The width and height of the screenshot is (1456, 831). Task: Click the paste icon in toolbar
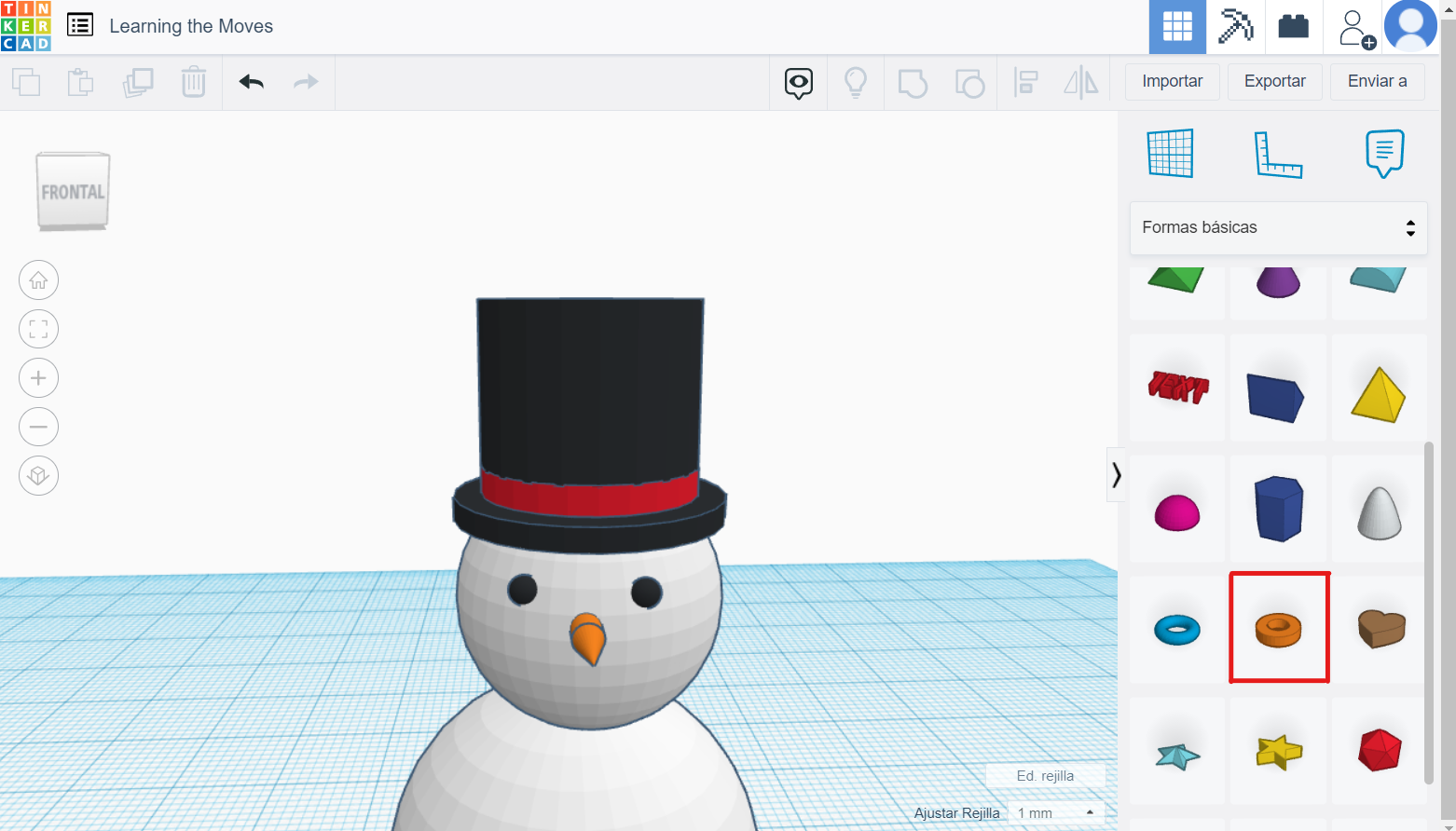(x=81, y=82)
